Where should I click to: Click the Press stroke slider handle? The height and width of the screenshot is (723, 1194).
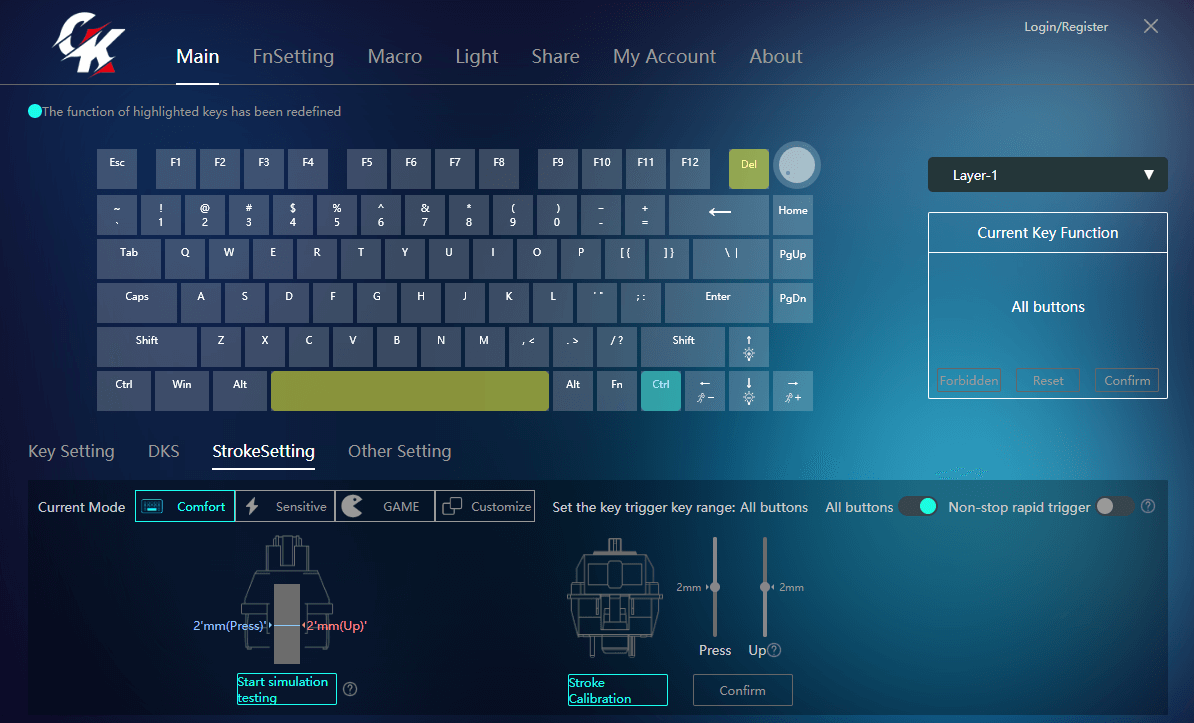tap(715, 587)
